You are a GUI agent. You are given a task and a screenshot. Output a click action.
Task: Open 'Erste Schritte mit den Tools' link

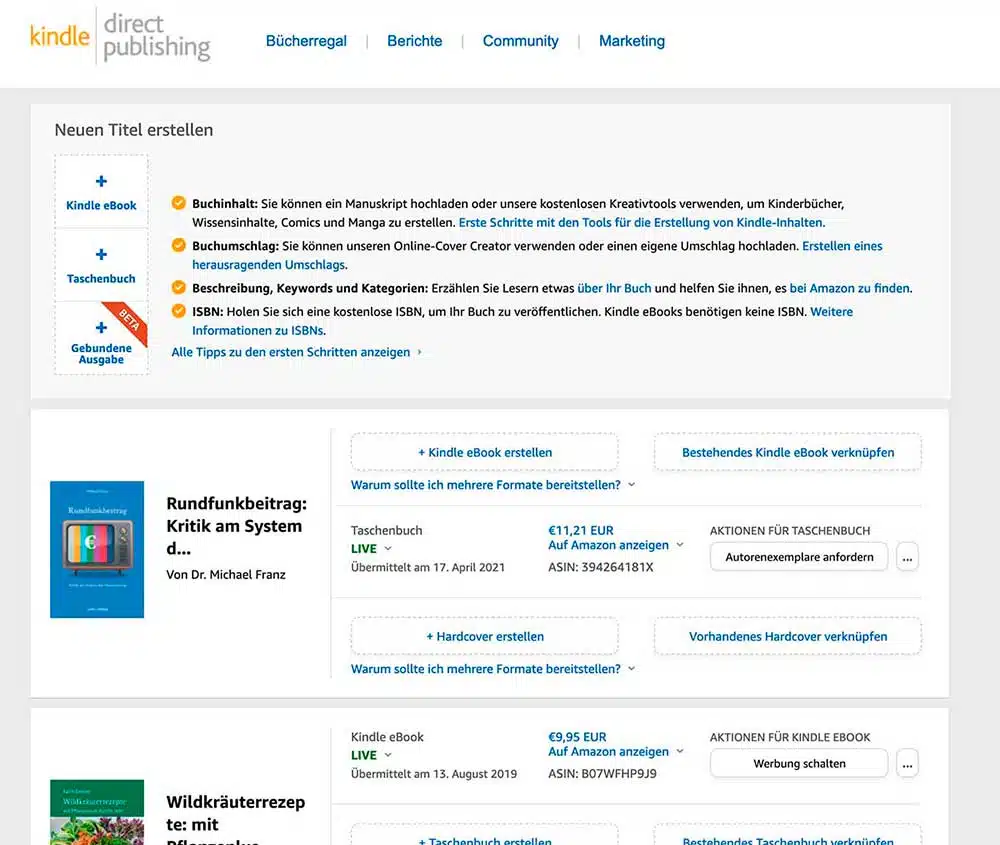click(x=642, y=223)
